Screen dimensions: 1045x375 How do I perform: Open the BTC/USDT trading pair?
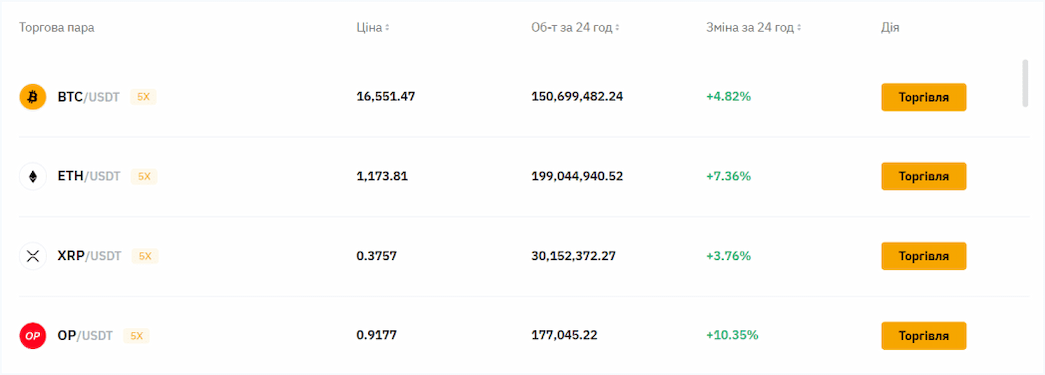pyautogui.click(x=89, y=97)
